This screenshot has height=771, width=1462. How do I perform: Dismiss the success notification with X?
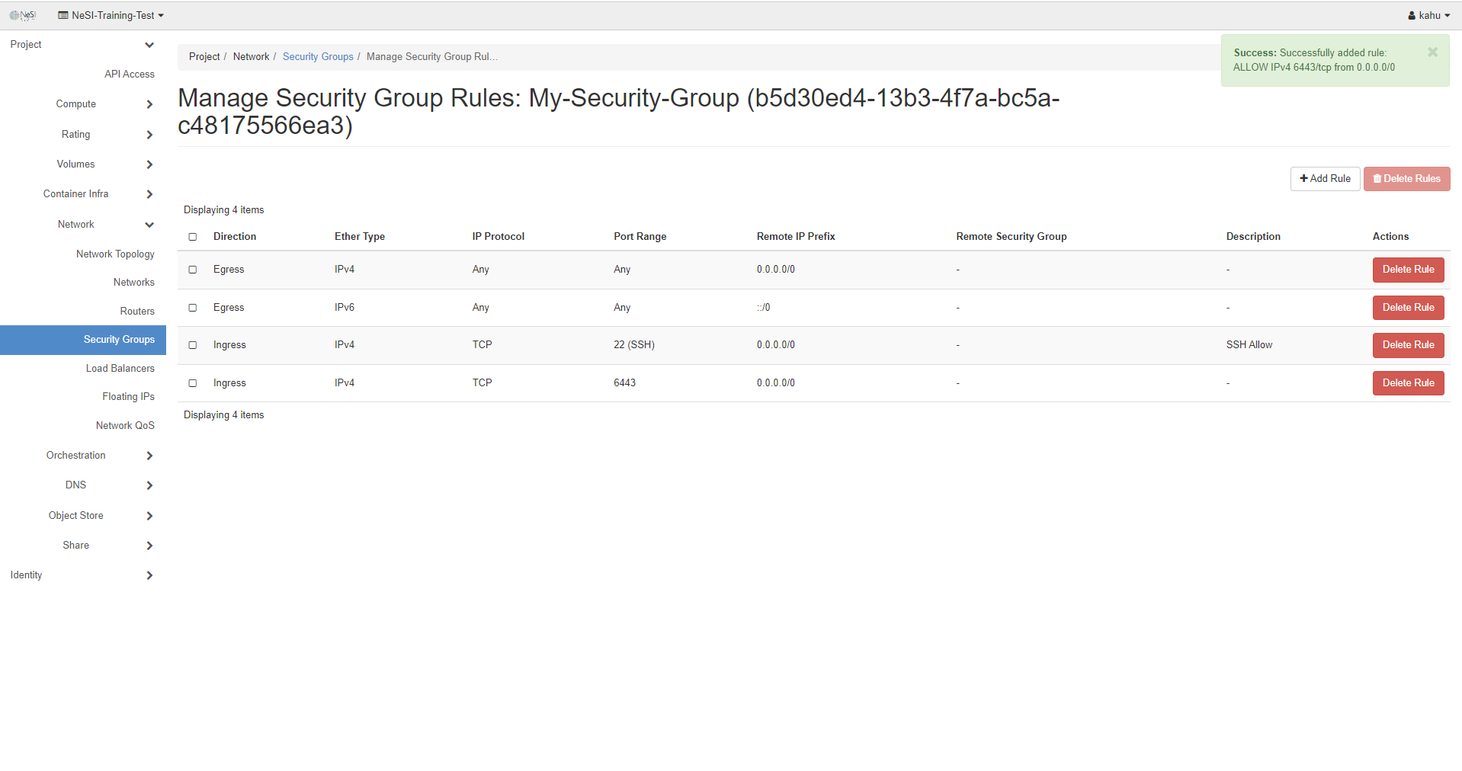point(1432,52)
